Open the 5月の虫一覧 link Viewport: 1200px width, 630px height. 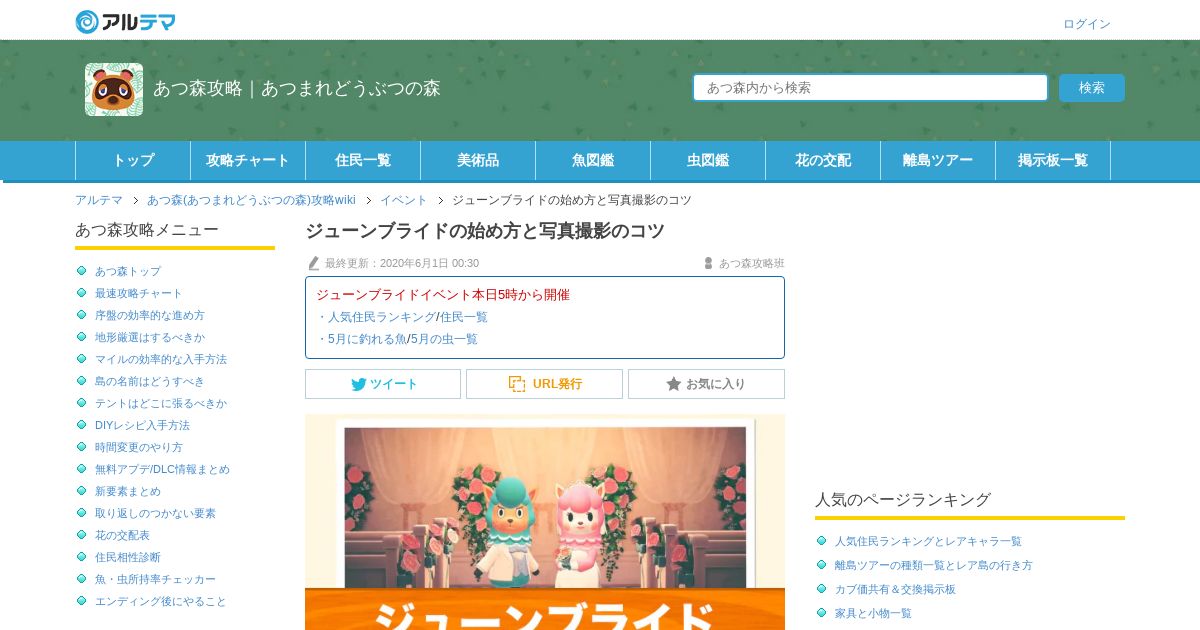click(x=444, y=339)
